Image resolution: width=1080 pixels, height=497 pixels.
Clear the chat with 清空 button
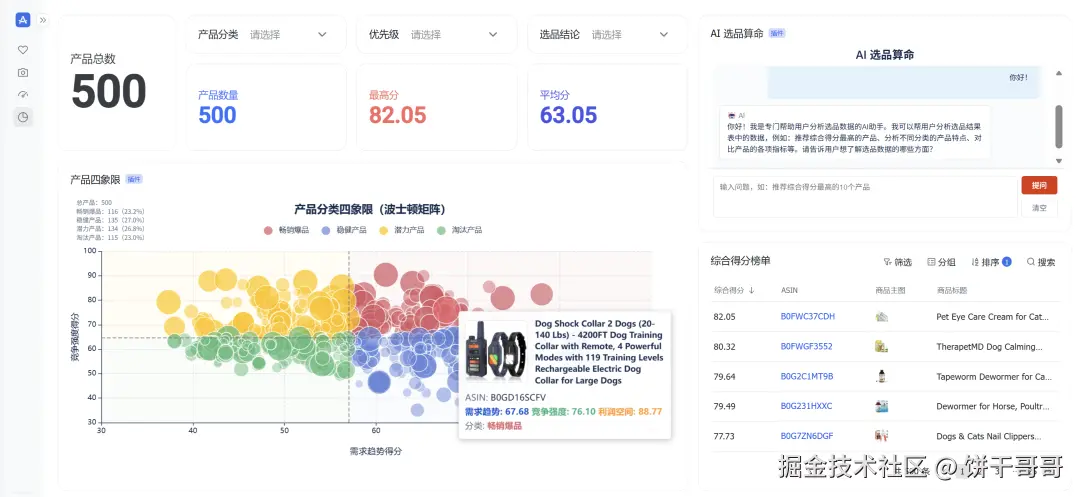tap(1039, 208)
